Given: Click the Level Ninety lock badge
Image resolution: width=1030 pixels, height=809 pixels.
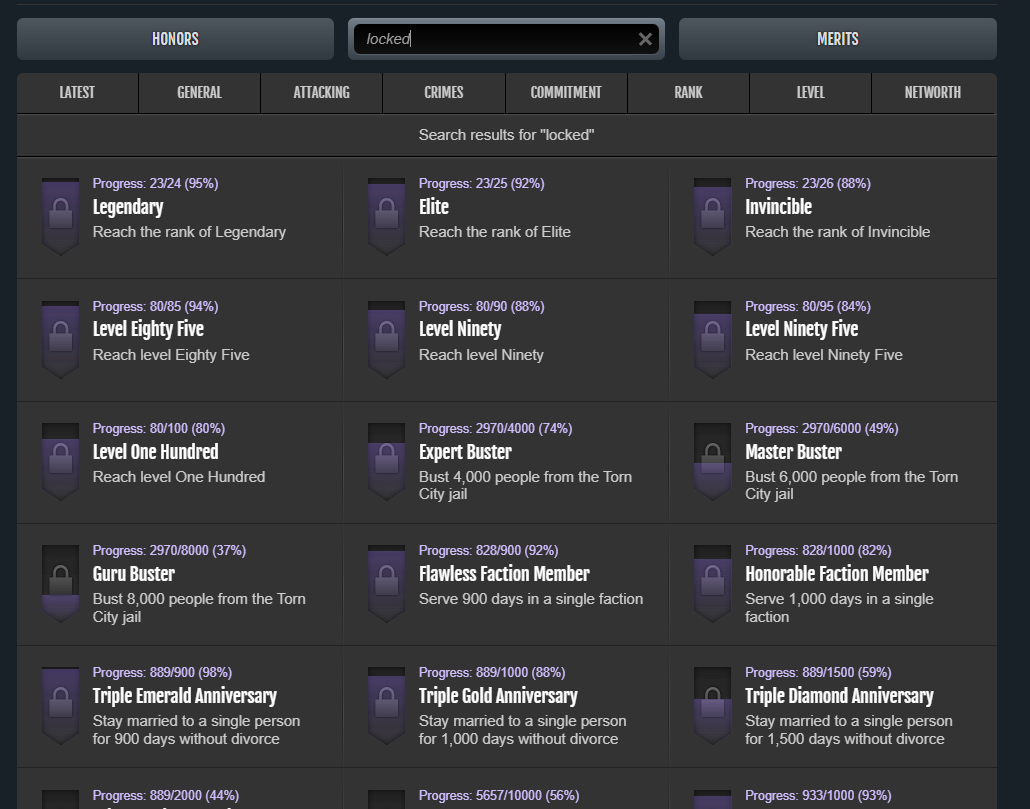Looking at the screenshot, I should pyautogui.click(x=386, y=339).
